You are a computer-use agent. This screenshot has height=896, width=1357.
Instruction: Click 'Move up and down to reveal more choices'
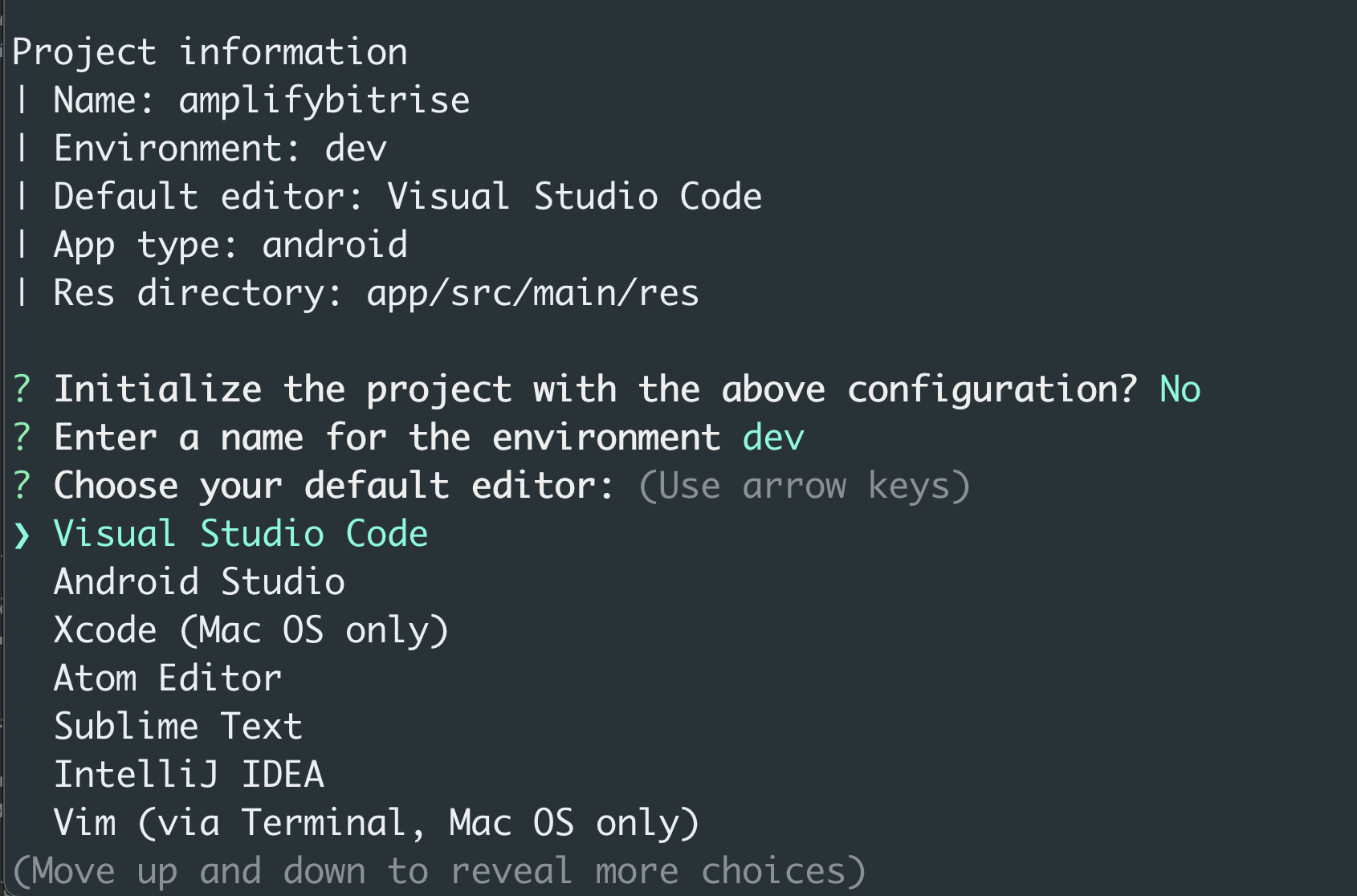pyautogui.click(x=439, y=872)
